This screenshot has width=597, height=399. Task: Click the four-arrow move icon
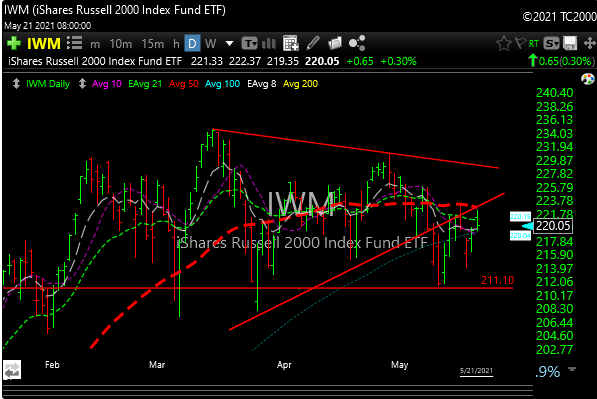tap(589, 43)
